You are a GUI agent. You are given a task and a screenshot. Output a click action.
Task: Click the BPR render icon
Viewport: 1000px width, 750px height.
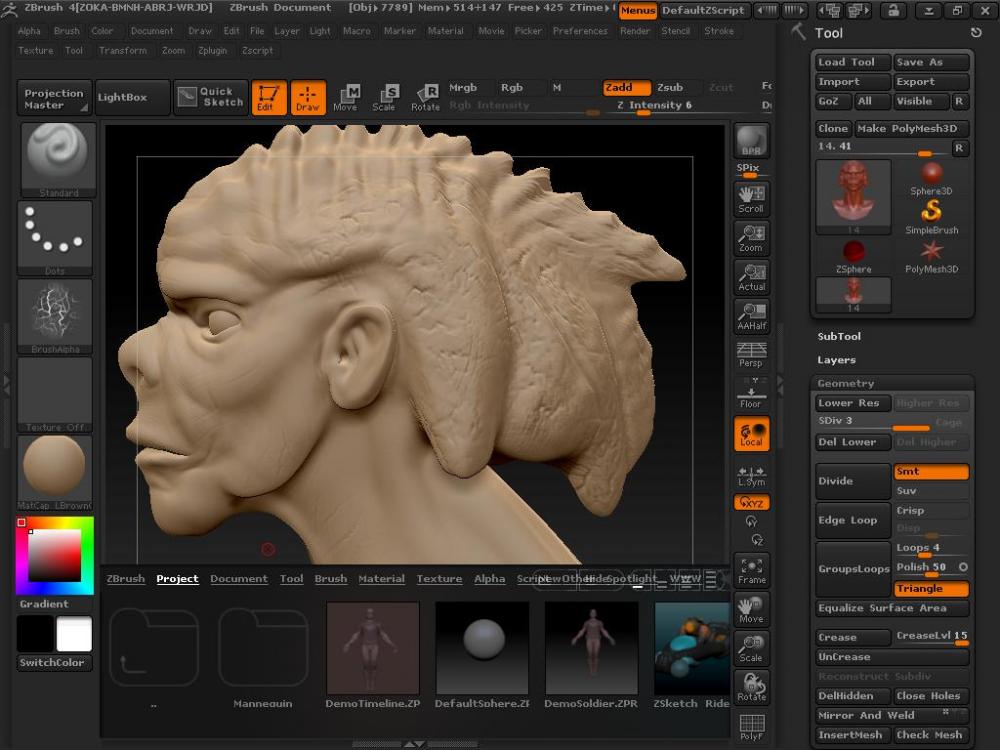[x=751, y=142]
